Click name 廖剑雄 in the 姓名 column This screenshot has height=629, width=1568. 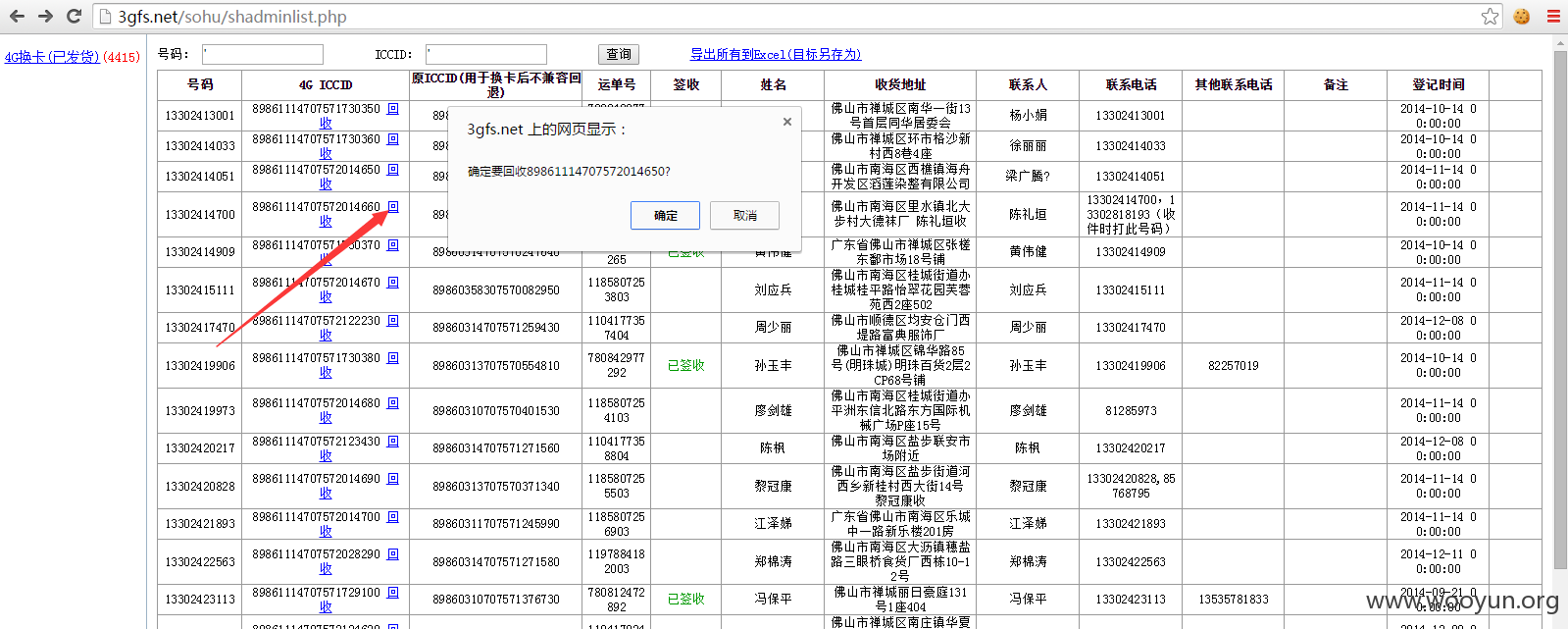tap(774, 411)
